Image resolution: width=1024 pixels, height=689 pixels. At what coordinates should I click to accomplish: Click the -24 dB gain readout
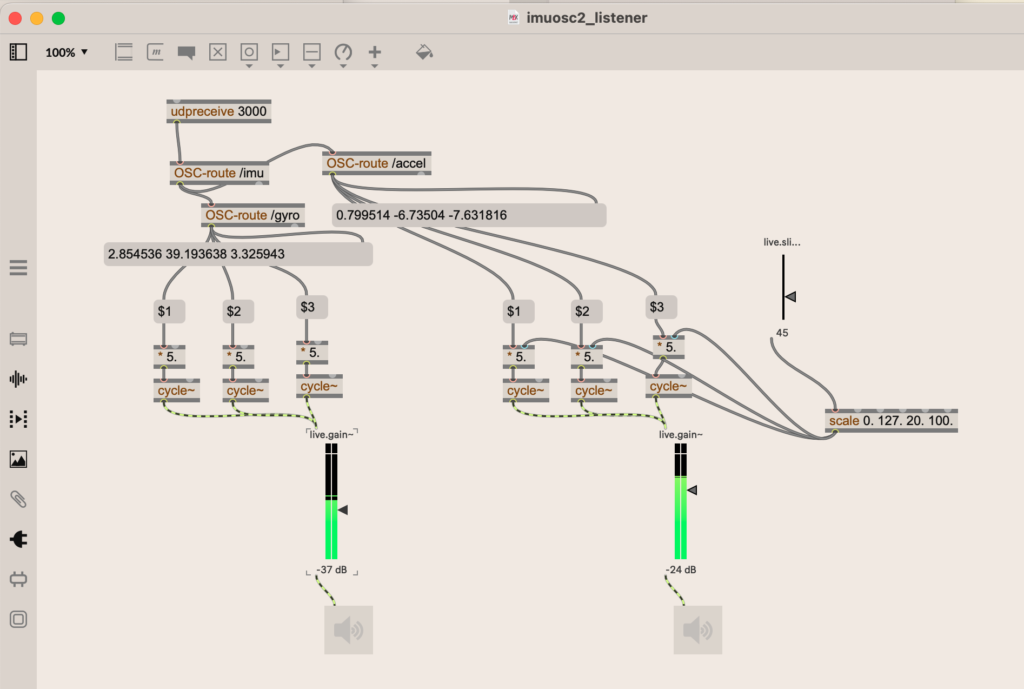click(x=681, y=570)
